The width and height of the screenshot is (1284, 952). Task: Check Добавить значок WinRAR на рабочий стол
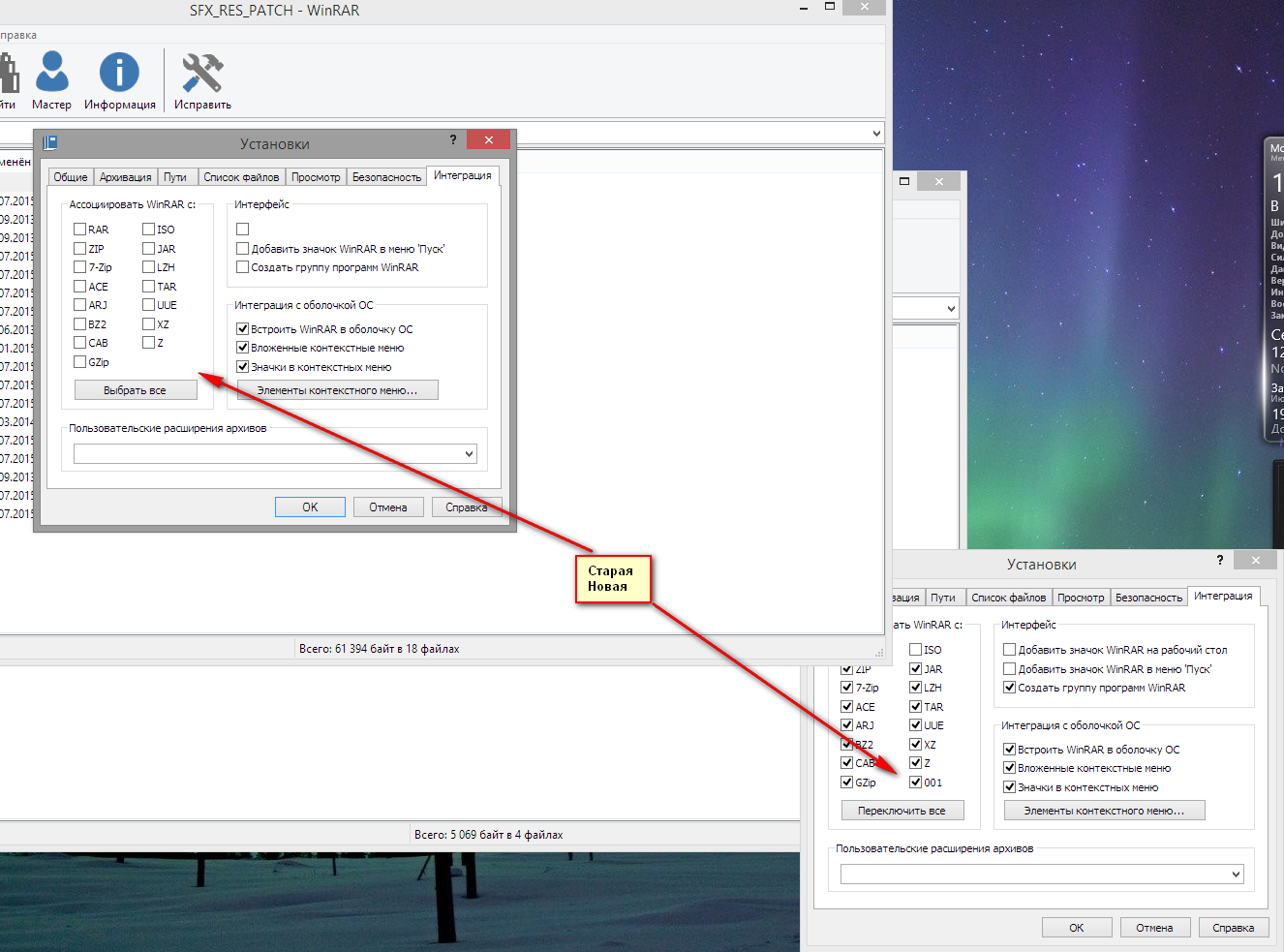coord(1010,650)
